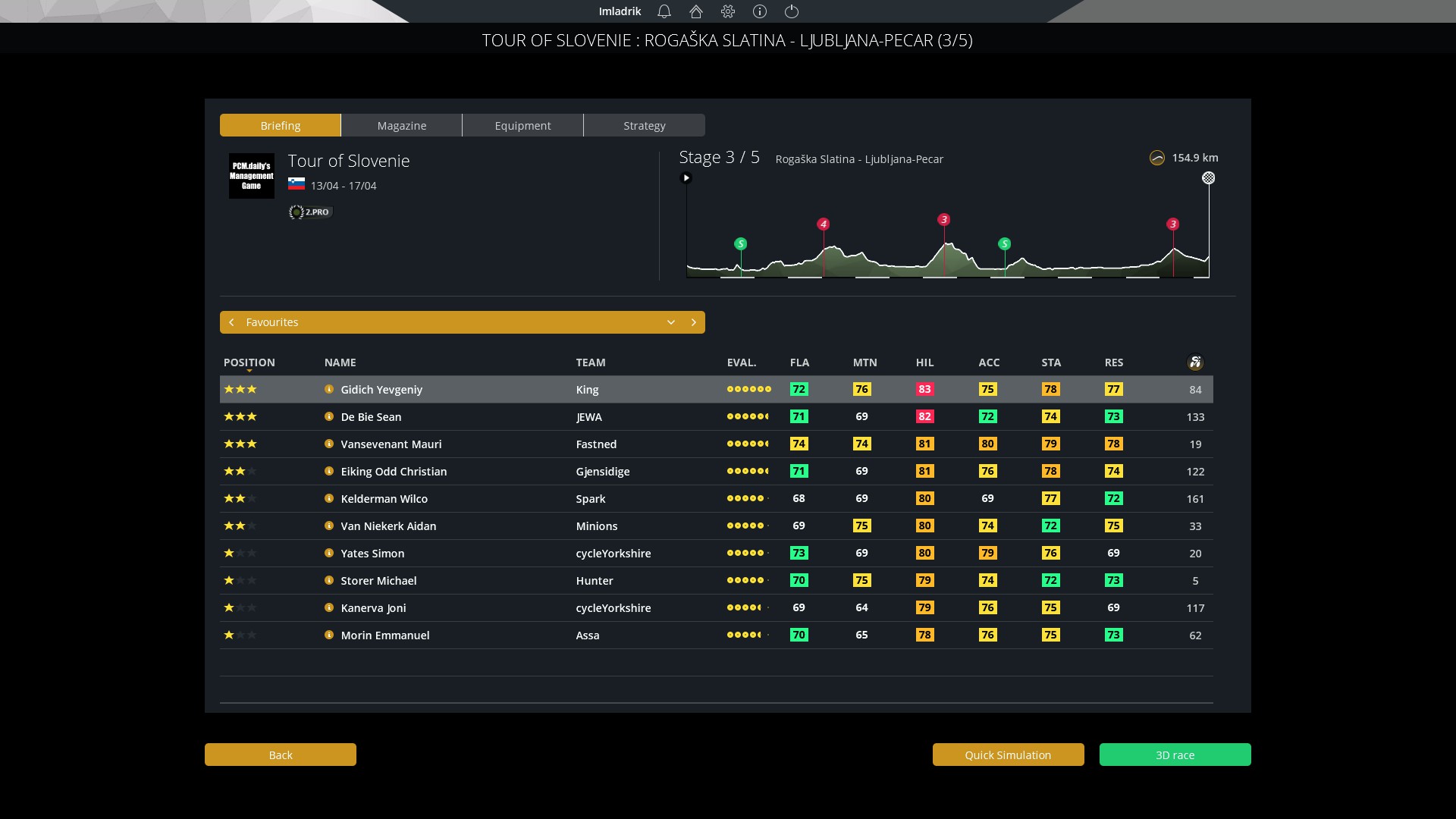Viewport: 1456px width, 819px height.
Task: Click the information circle icon
Action: [760, 11]
